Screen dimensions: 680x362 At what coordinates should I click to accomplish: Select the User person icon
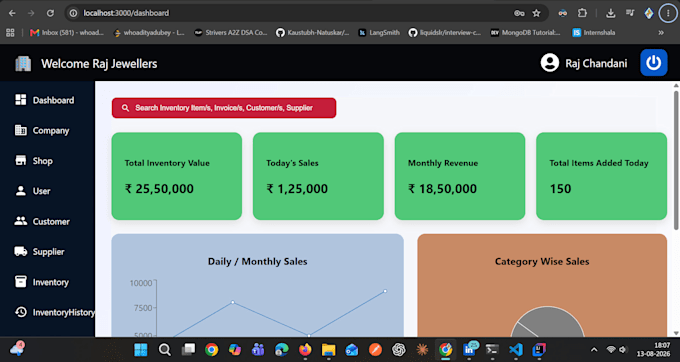click(20, 191)
